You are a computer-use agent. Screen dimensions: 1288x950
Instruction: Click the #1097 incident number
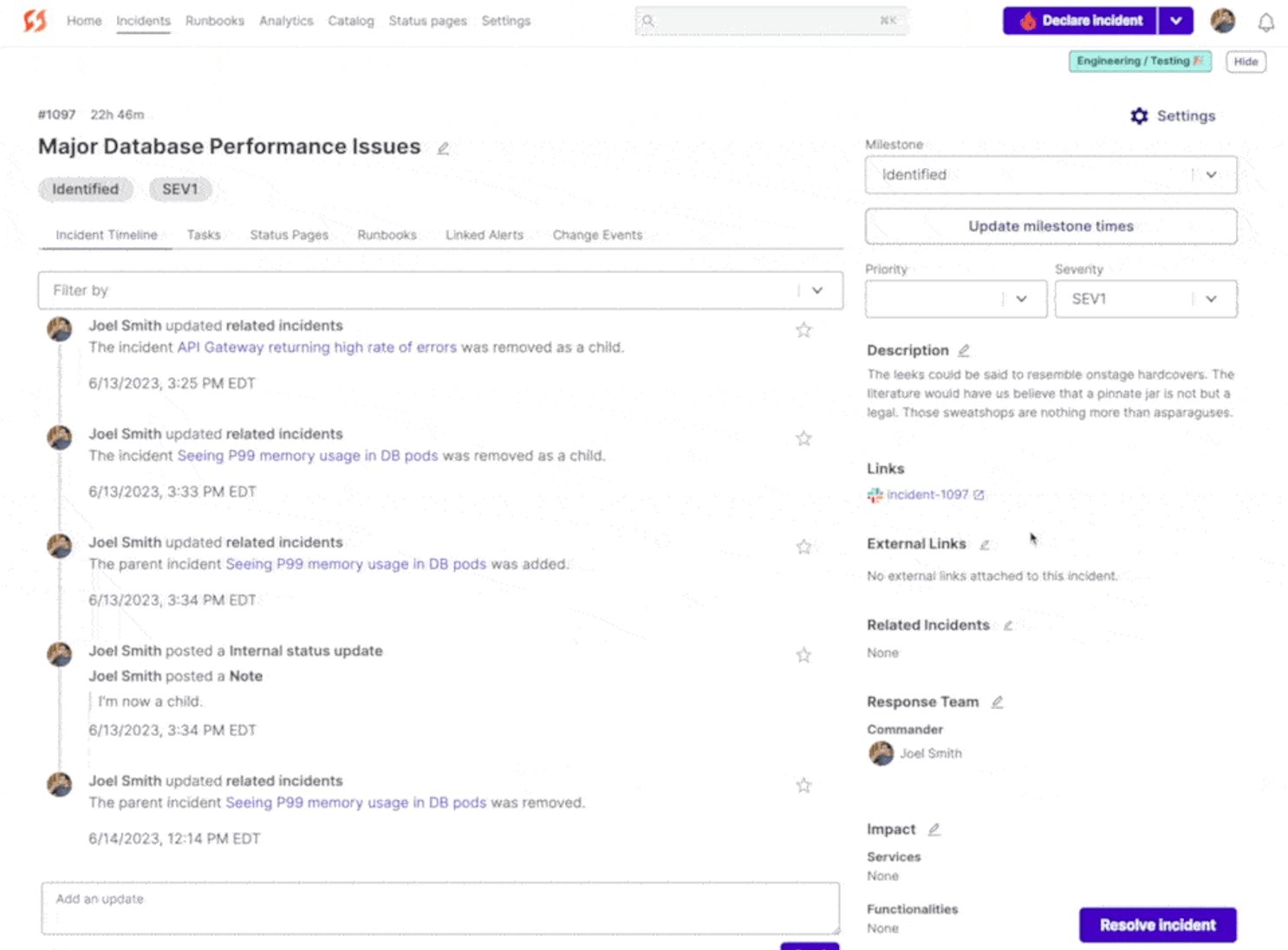[56, 114]
